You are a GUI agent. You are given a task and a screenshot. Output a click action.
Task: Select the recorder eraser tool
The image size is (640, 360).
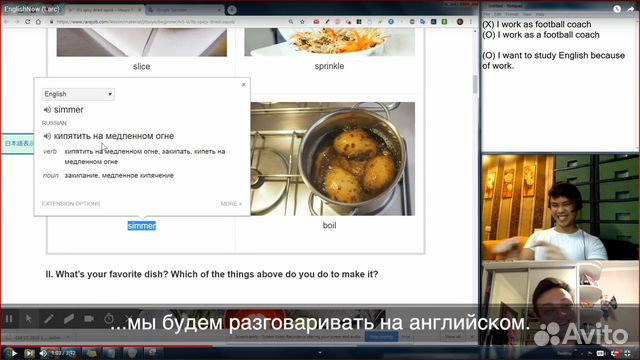coord(69,319)
